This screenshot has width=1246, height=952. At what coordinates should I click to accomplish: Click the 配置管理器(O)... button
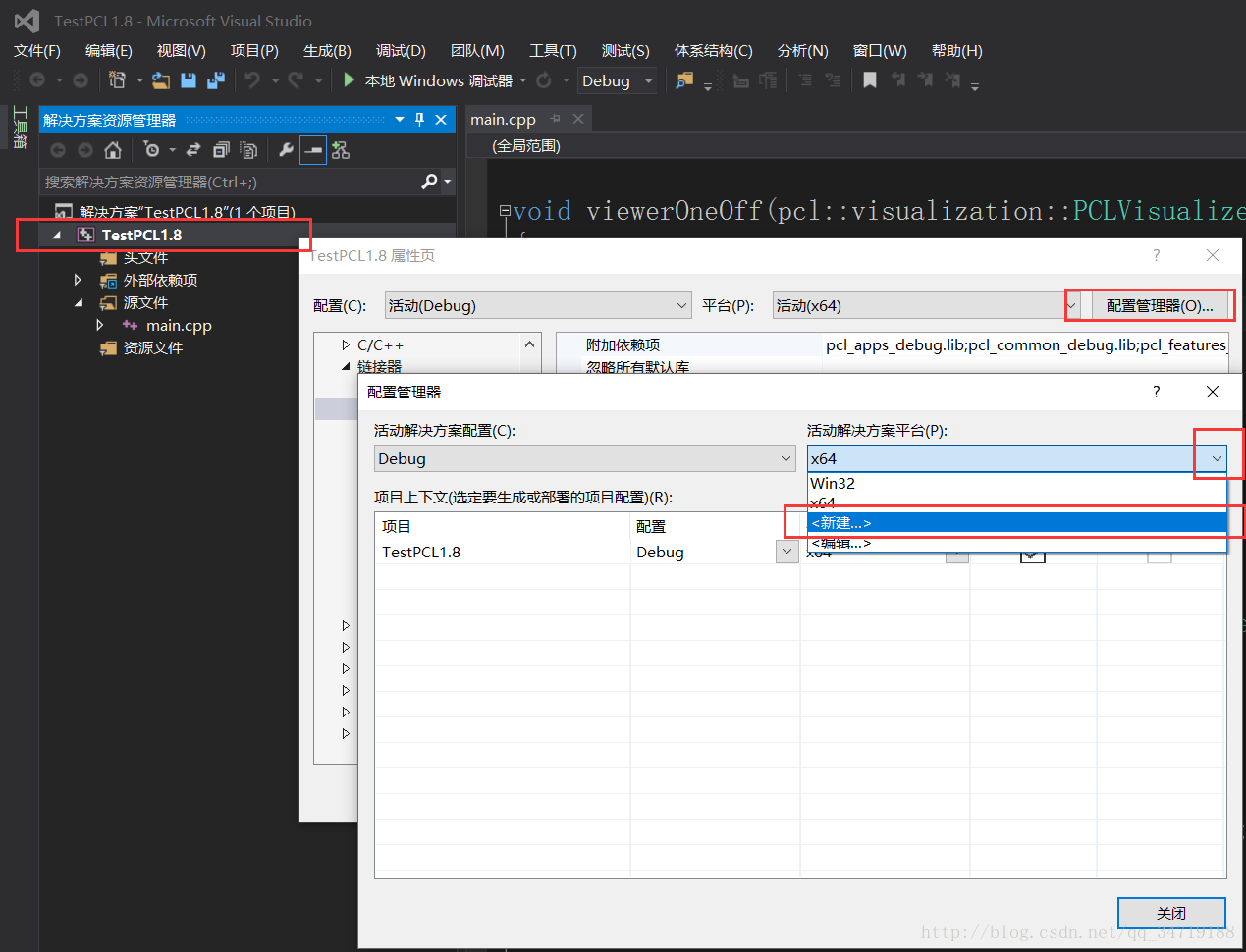click(x=1160, y=305)
